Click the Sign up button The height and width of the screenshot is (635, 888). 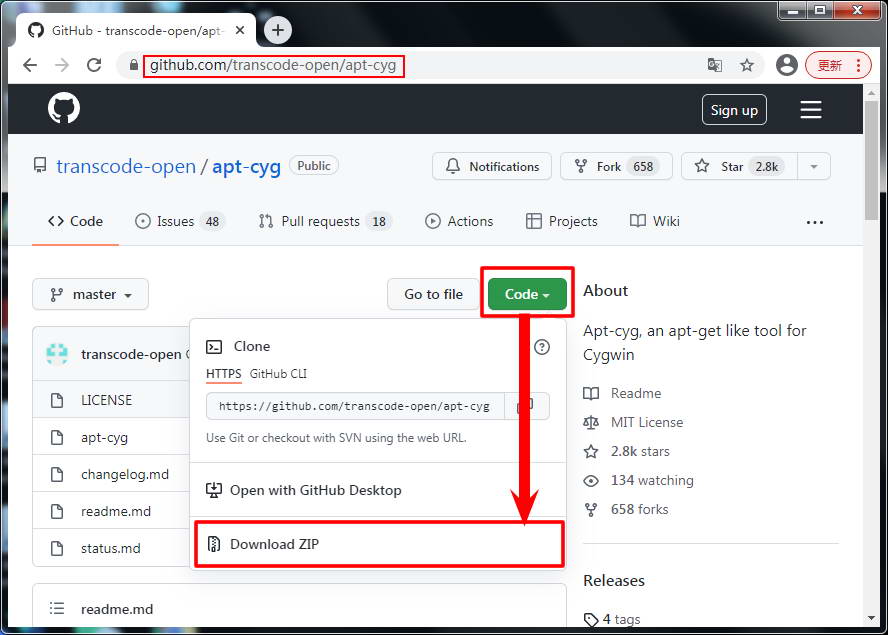click(734, 110)
